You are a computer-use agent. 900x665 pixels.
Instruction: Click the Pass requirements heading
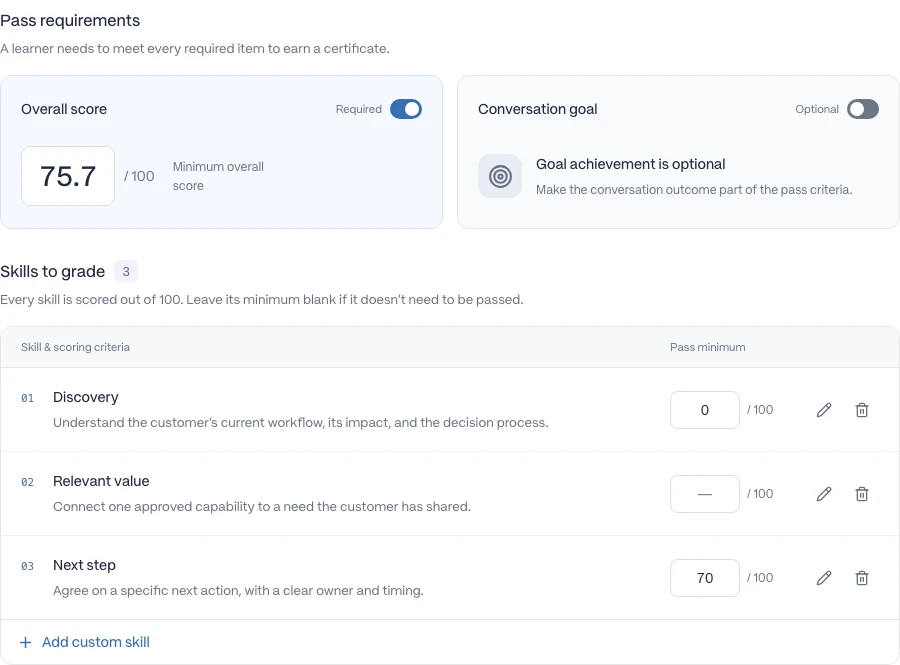click(70, 21)
